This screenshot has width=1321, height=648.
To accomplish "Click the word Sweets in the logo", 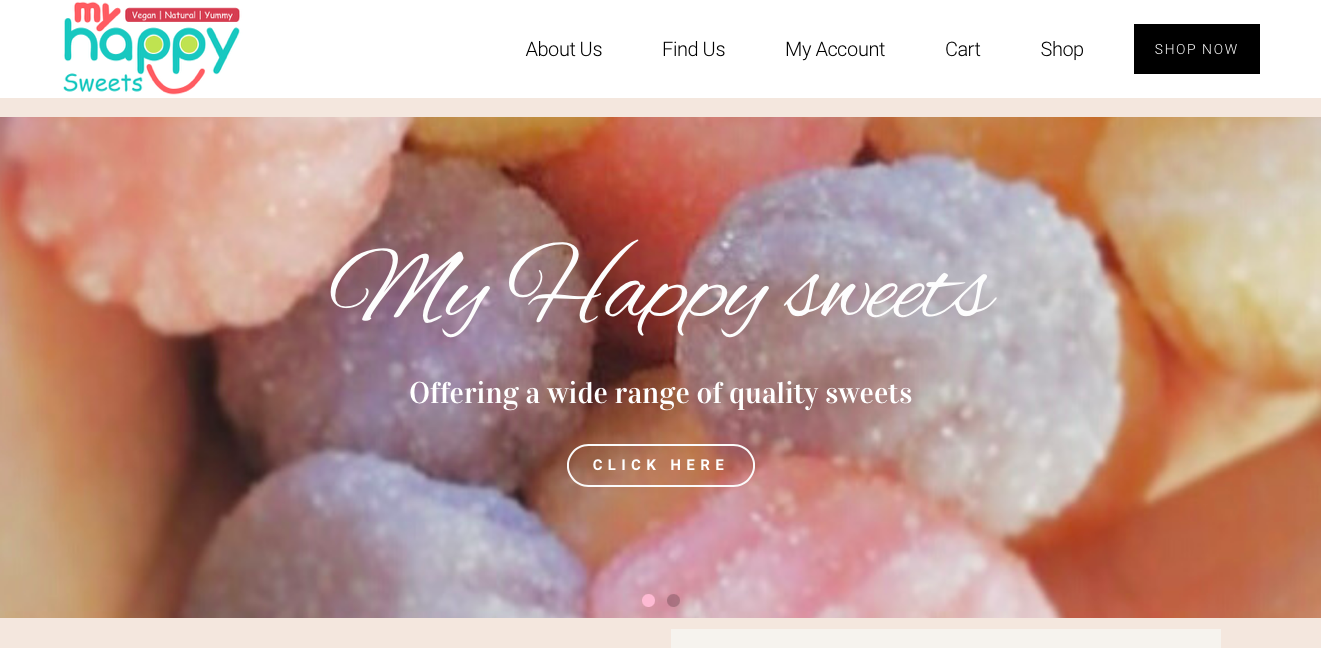I will [x=103, y=82].
